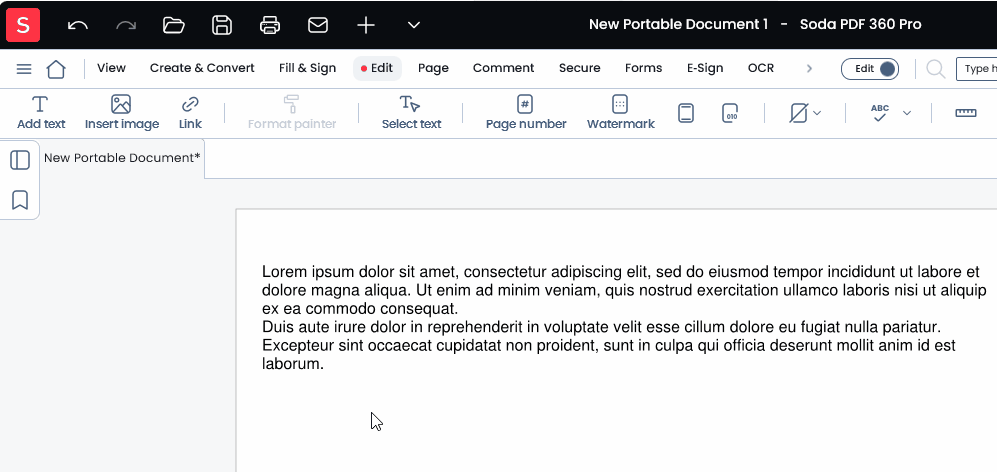
Task: Send document by email envelope icon
Action: tap(318, 25)
